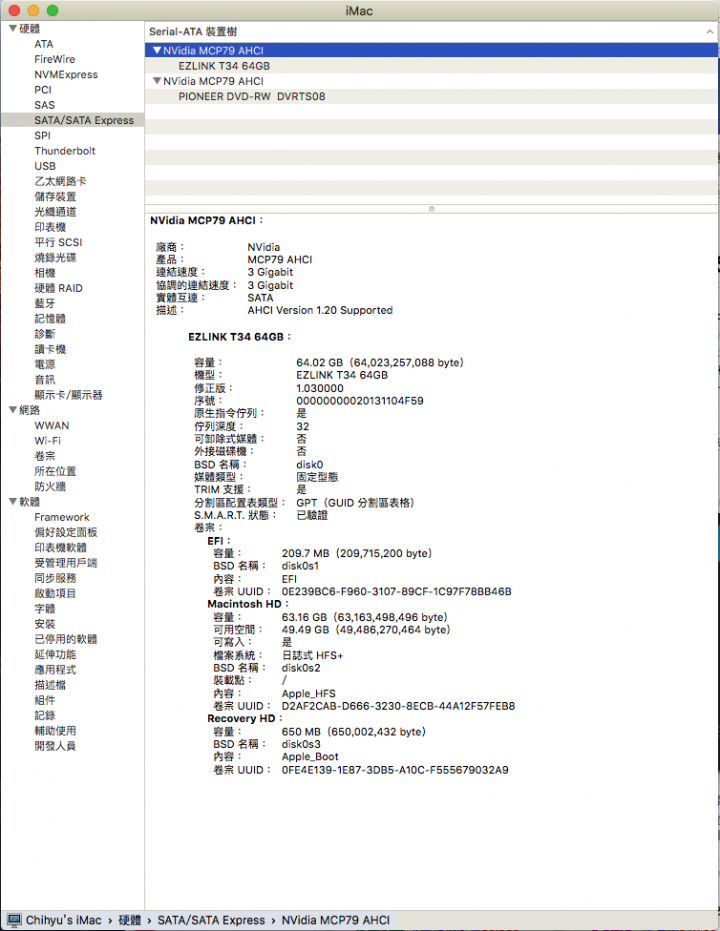Select 同步服務 in sidebar
720x931 pixels.
55,578
